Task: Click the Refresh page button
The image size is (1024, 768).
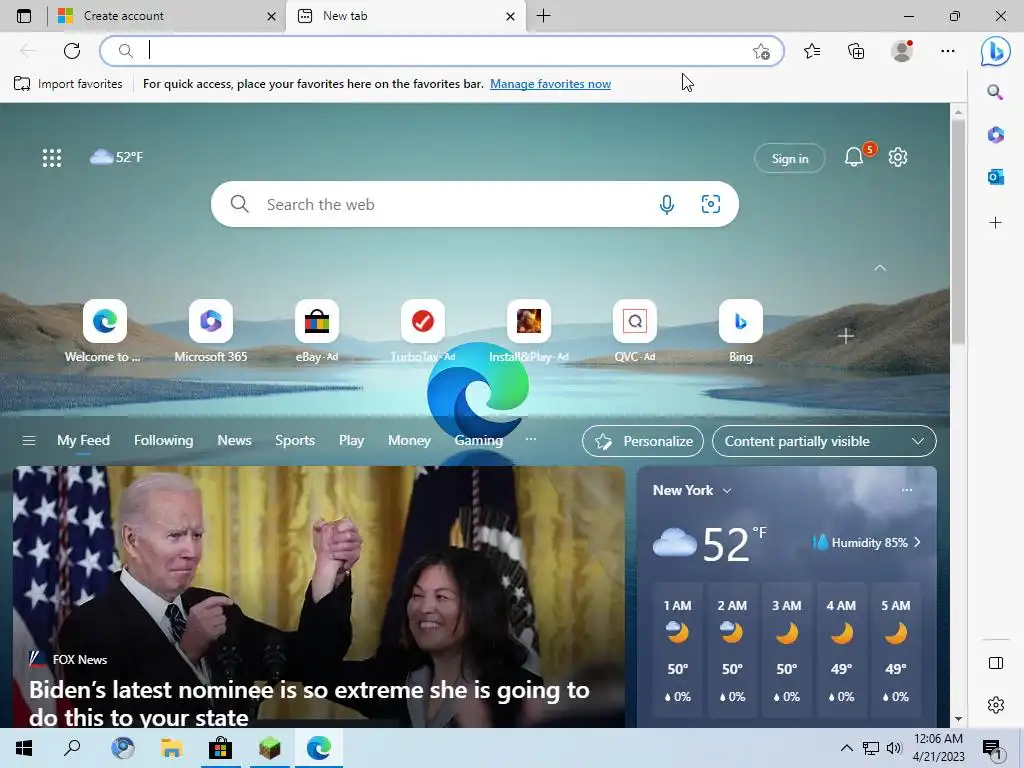Action: (72, 50)
